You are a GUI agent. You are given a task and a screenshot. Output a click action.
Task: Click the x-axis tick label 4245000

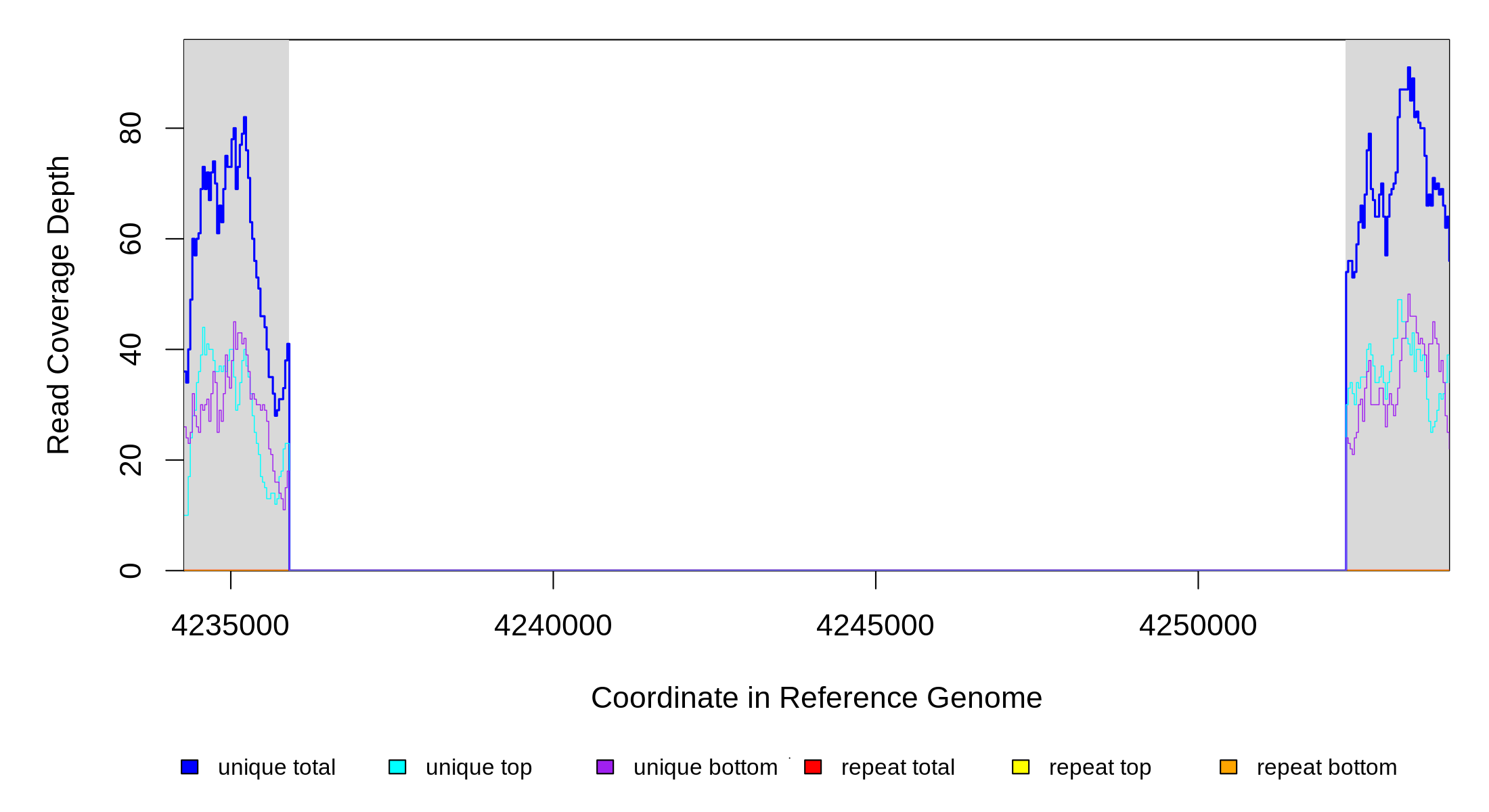click(x=875, y=625)
